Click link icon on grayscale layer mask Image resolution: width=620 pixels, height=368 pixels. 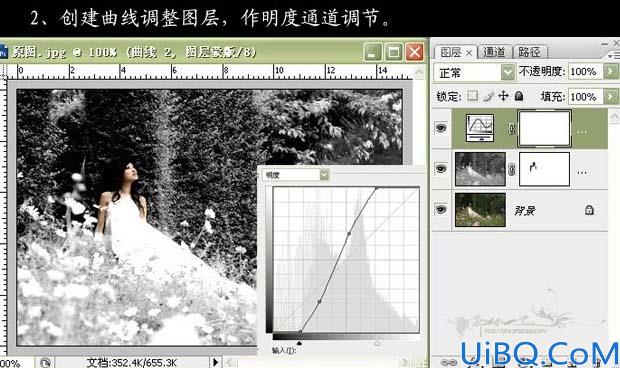click(512, 170)
